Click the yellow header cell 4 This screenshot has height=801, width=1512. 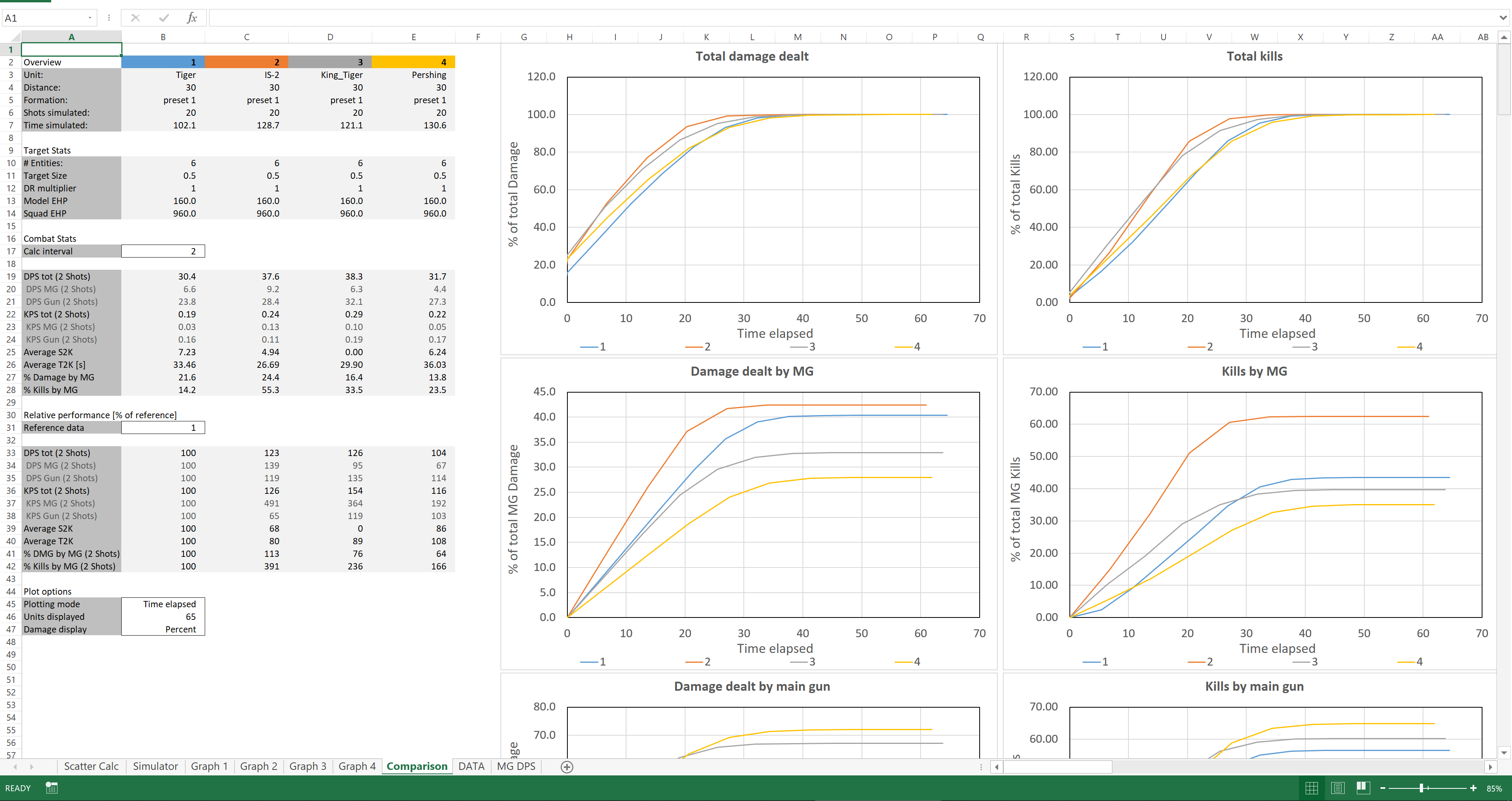click(x=414, y=62)
